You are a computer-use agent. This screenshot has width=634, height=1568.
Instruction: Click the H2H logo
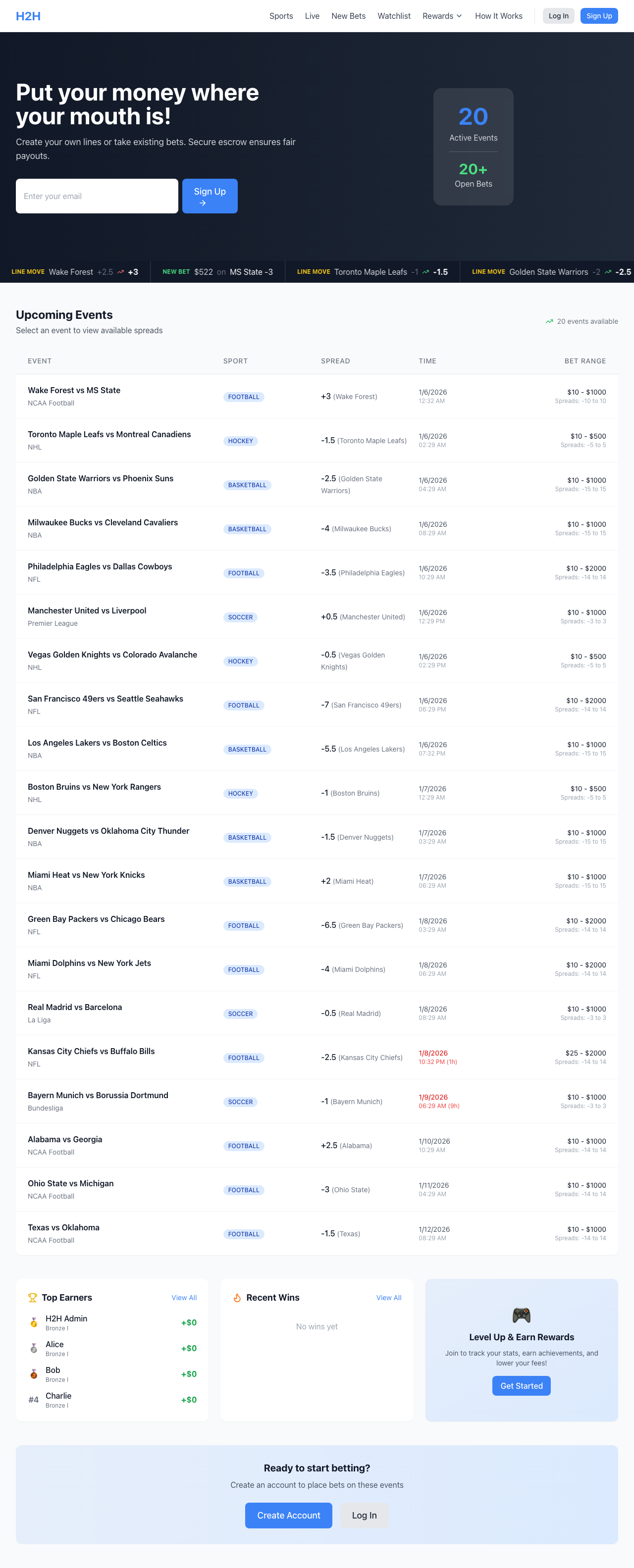point(28,16)
